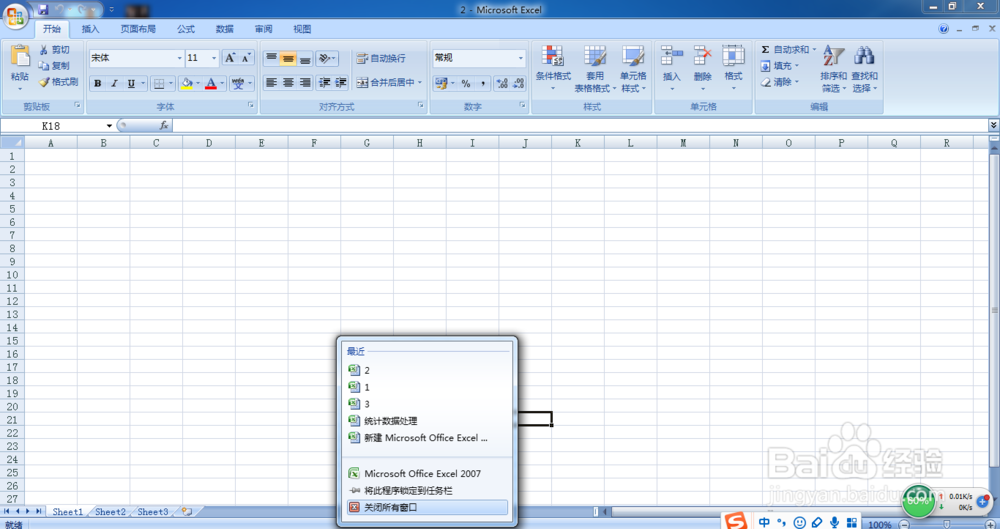
Task: Click decrease decimal icon
Action: point(518,83)
